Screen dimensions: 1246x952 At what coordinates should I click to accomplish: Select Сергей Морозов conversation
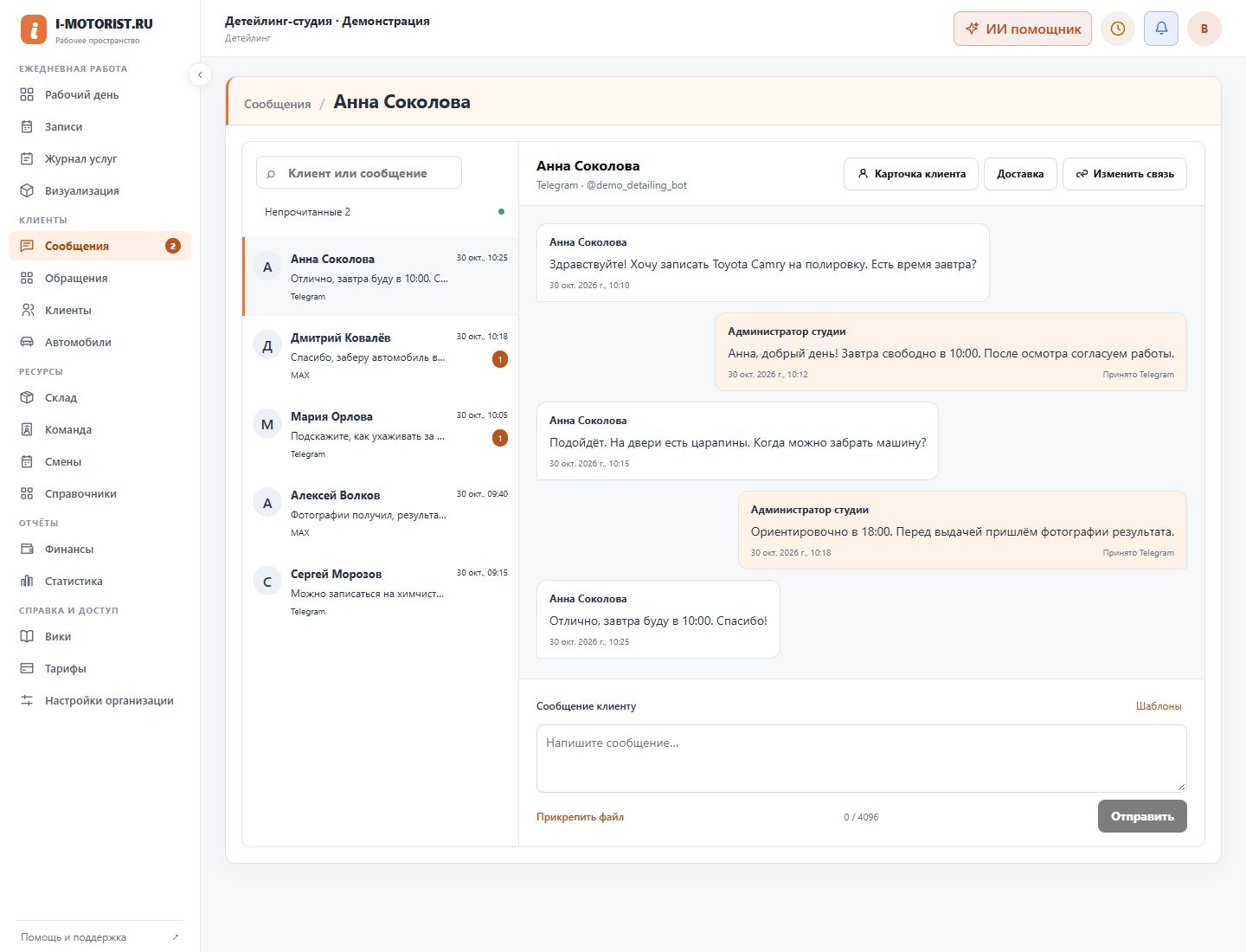click(381, 591)
